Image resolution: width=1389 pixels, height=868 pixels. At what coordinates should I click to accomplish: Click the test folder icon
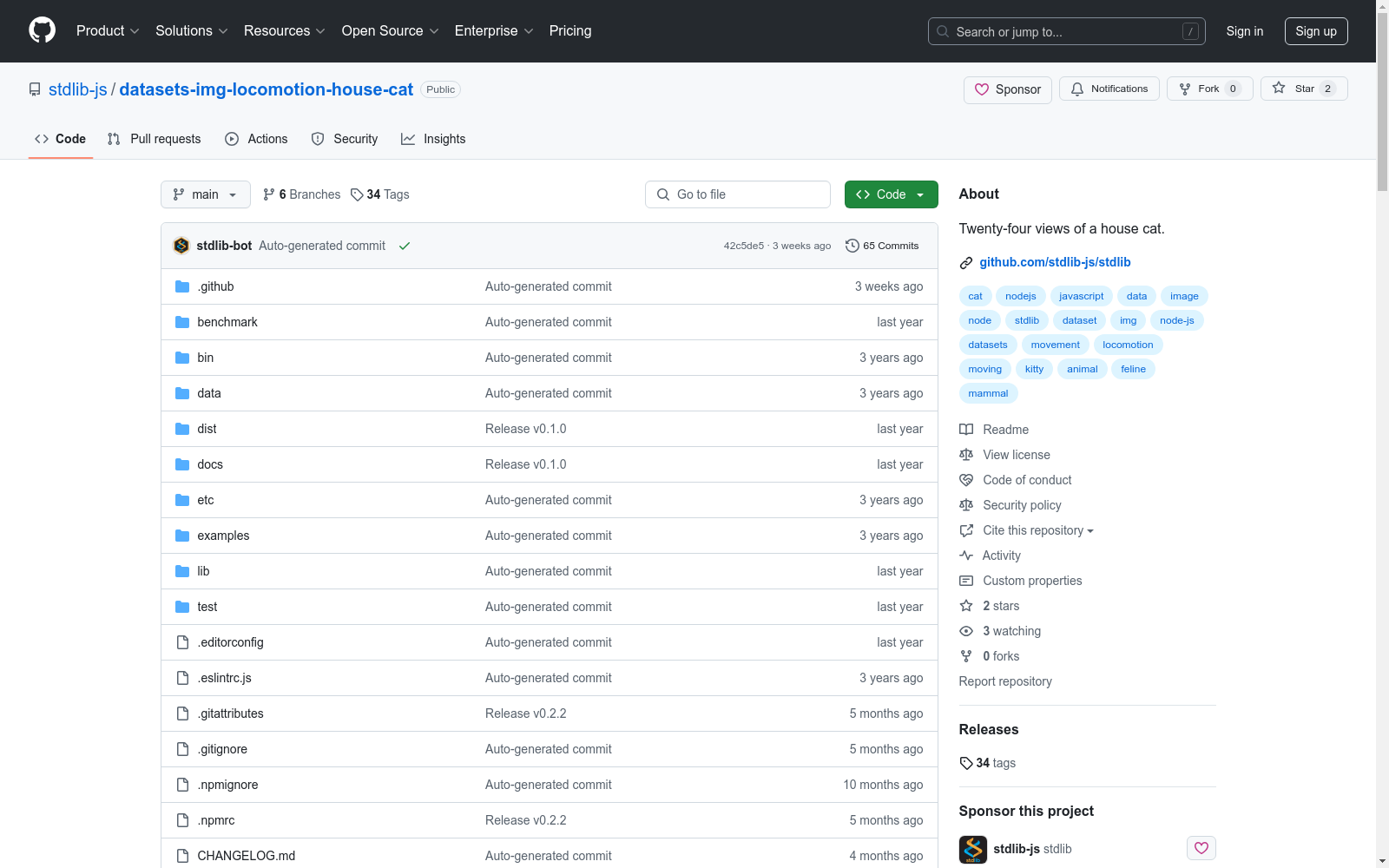point(182,607)
